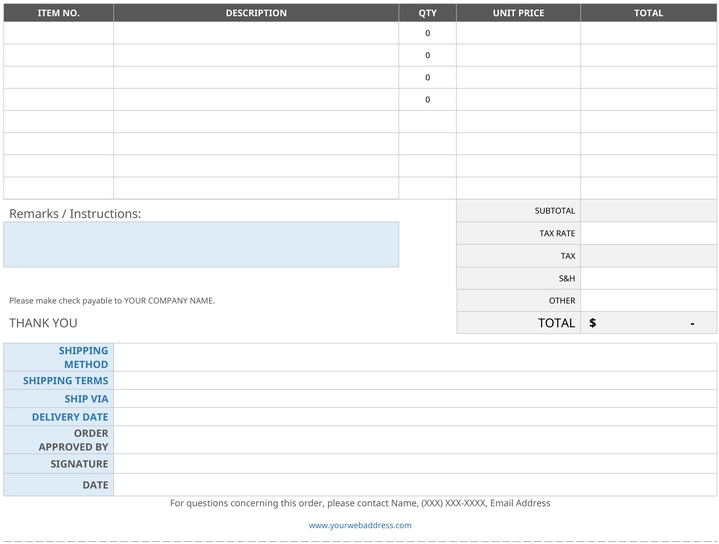Select the DELIVERY DATE label
This screenshot has height=544, width=719.
pos(70,417)
